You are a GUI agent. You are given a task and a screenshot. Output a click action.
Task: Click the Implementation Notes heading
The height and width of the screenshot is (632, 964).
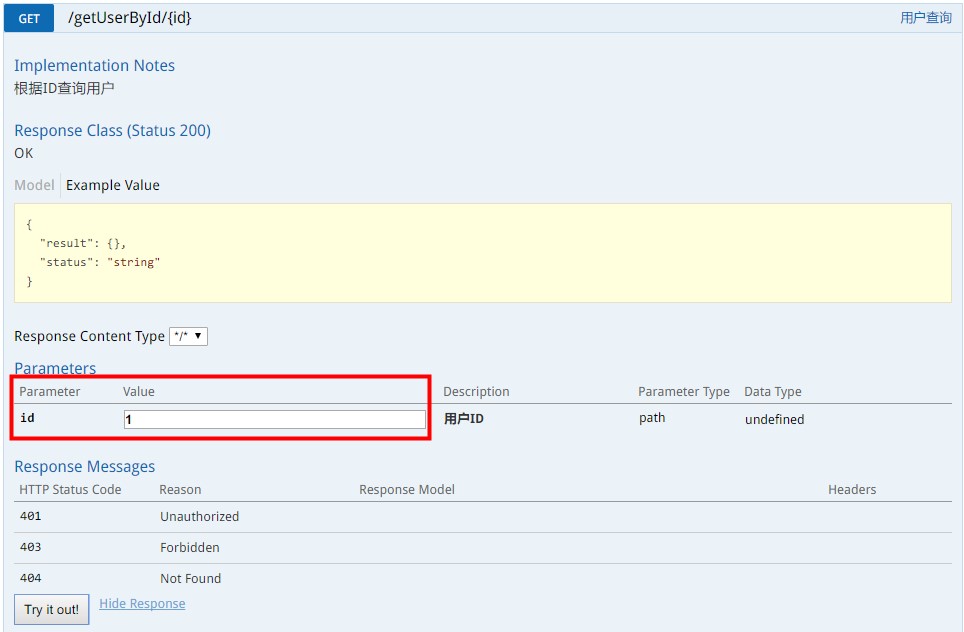click(x=95, y=66)
